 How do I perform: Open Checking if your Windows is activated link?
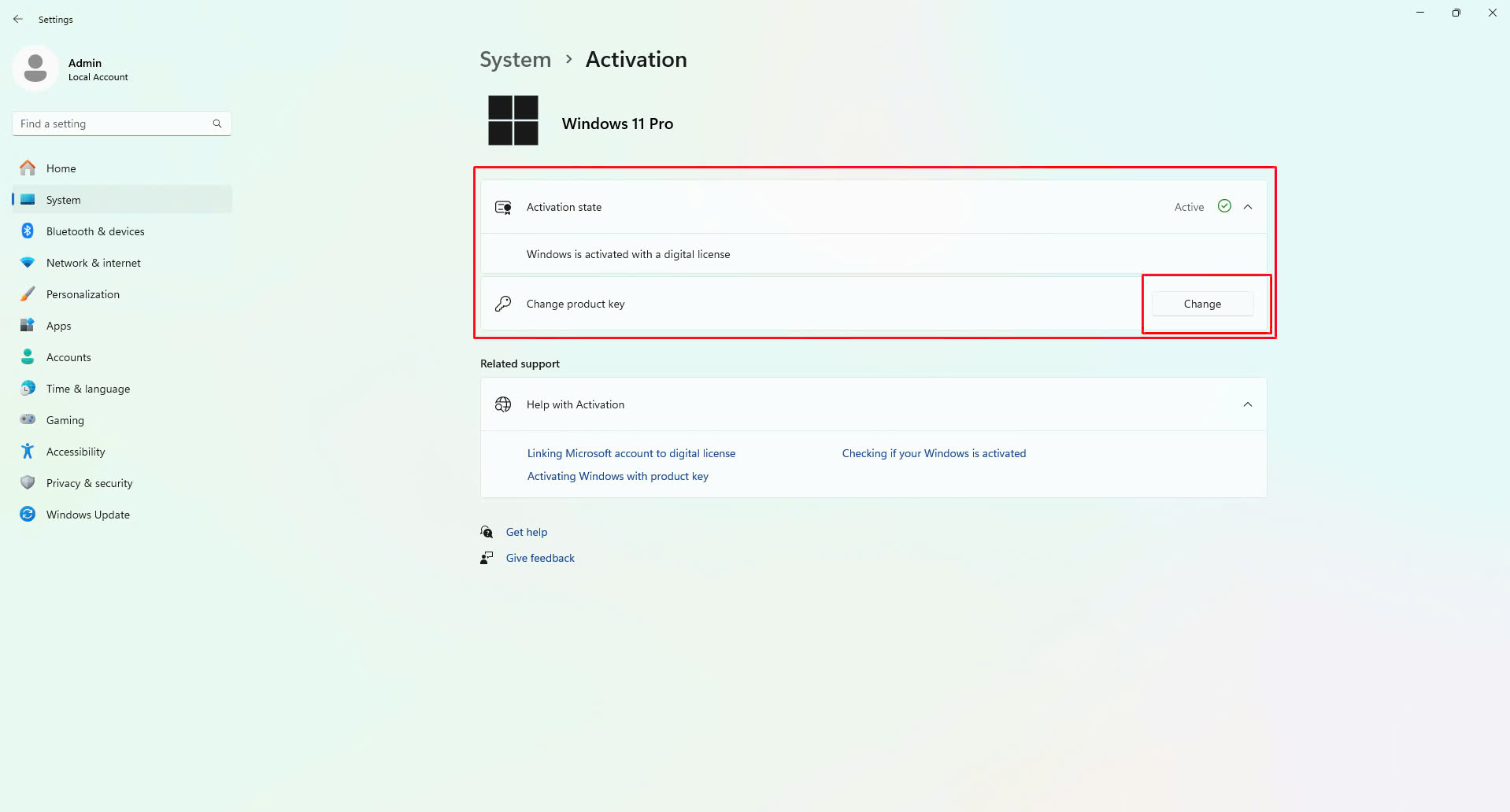(x=934, y=453)
